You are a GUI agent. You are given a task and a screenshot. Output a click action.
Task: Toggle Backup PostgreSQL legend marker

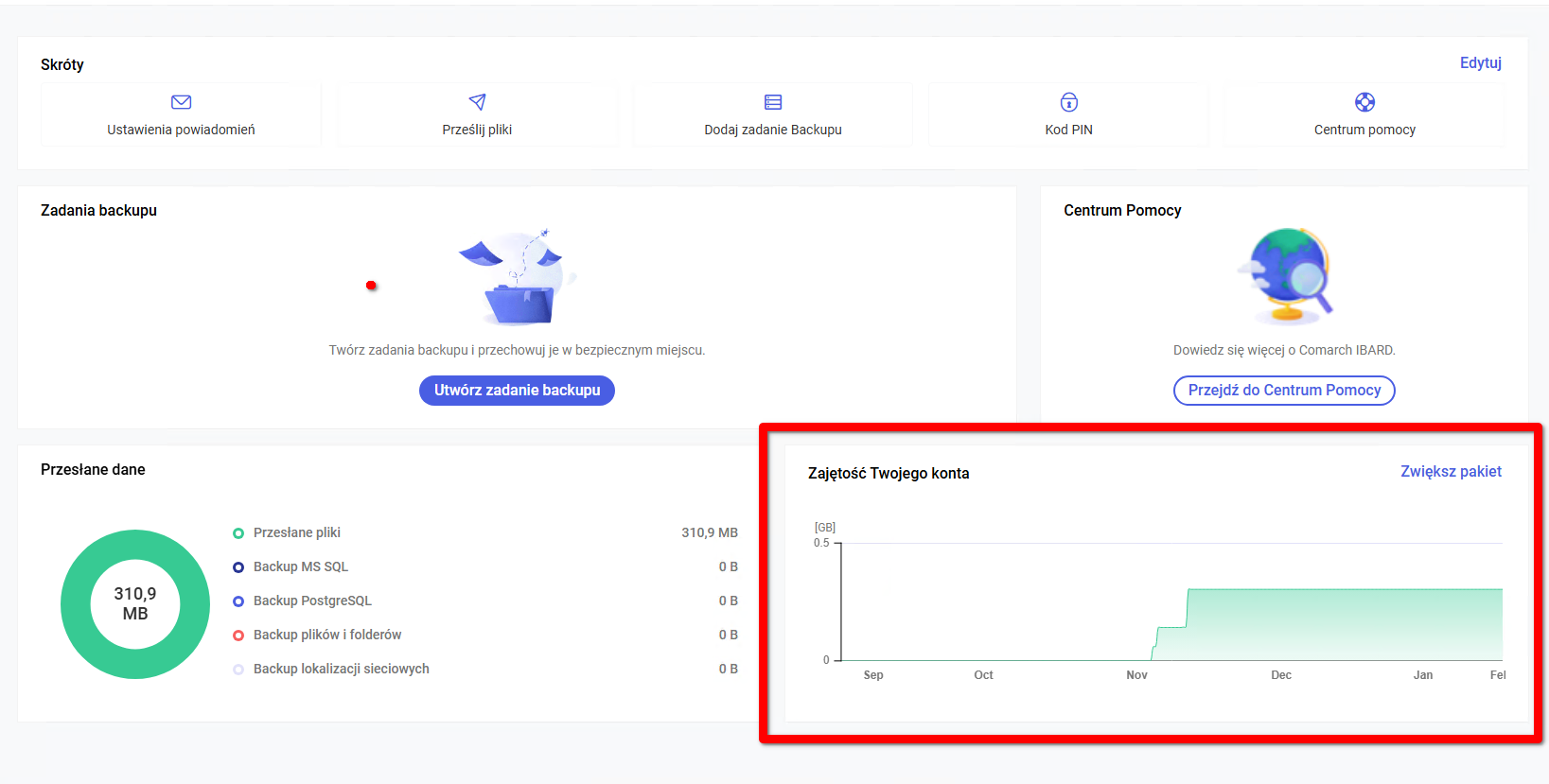pos(238,601)
